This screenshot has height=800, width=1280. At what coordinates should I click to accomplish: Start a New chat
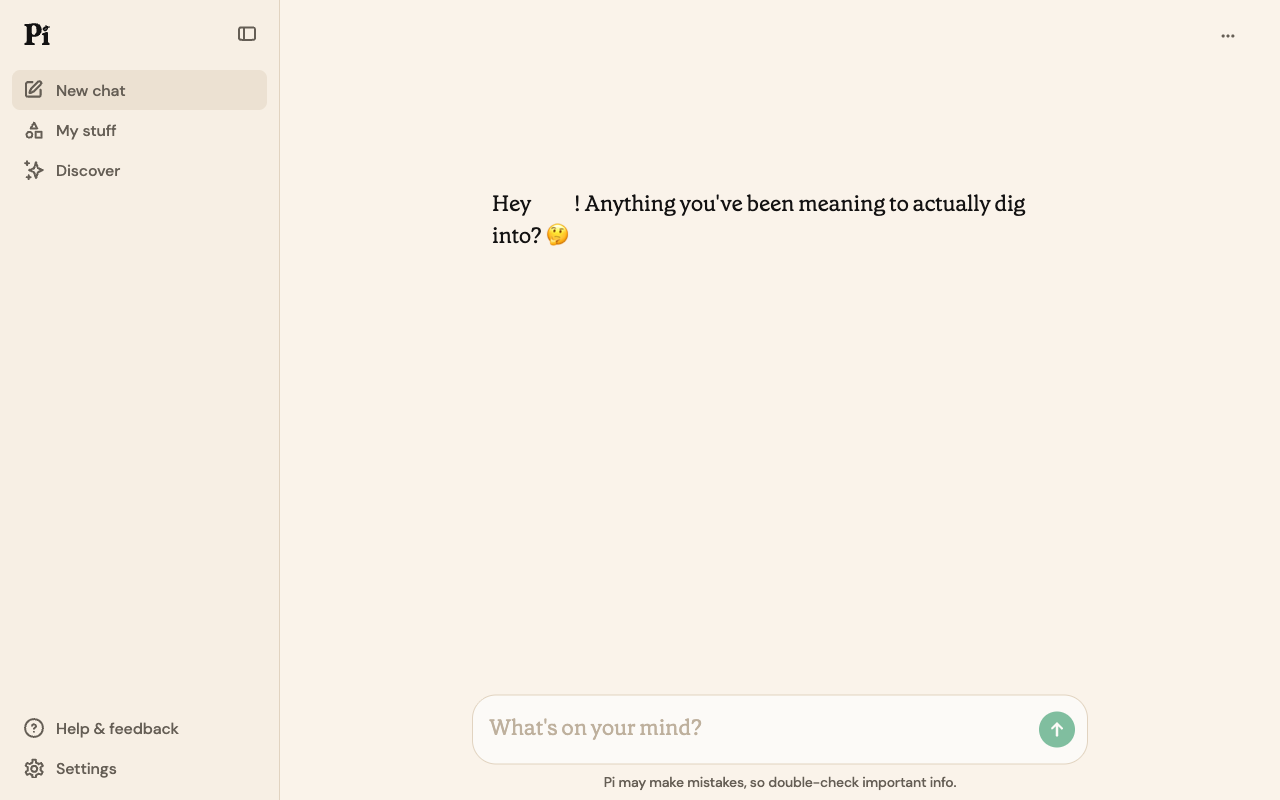(139, 90)
